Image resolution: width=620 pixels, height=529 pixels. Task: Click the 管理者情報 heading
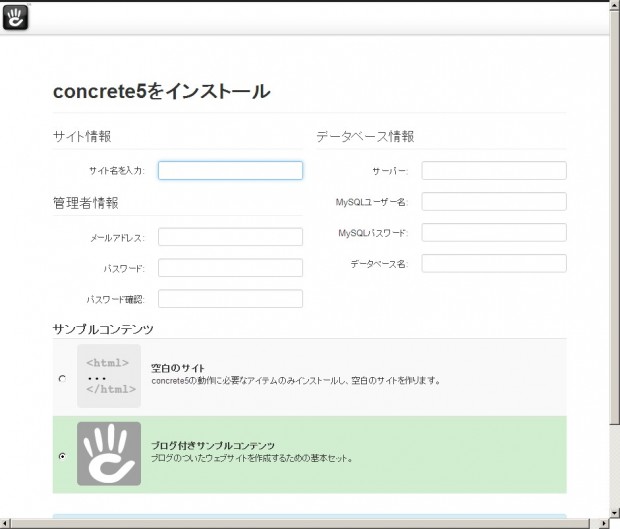(x=85, y=203)
